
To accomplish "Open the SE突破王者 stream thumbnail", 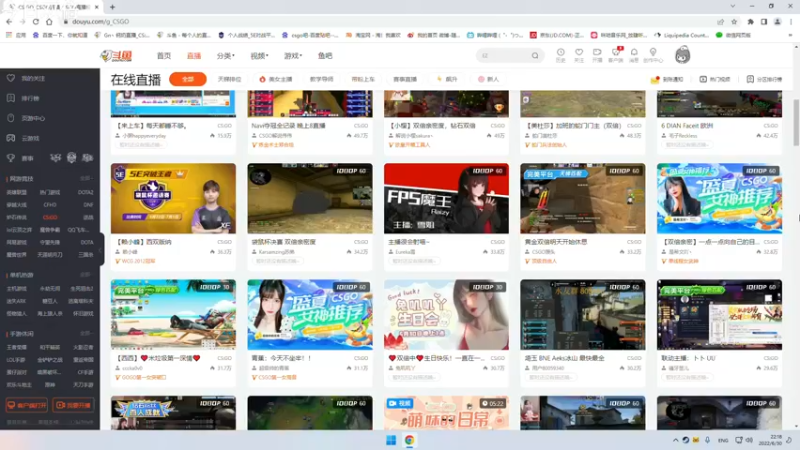I will click(x=173, y=198).
